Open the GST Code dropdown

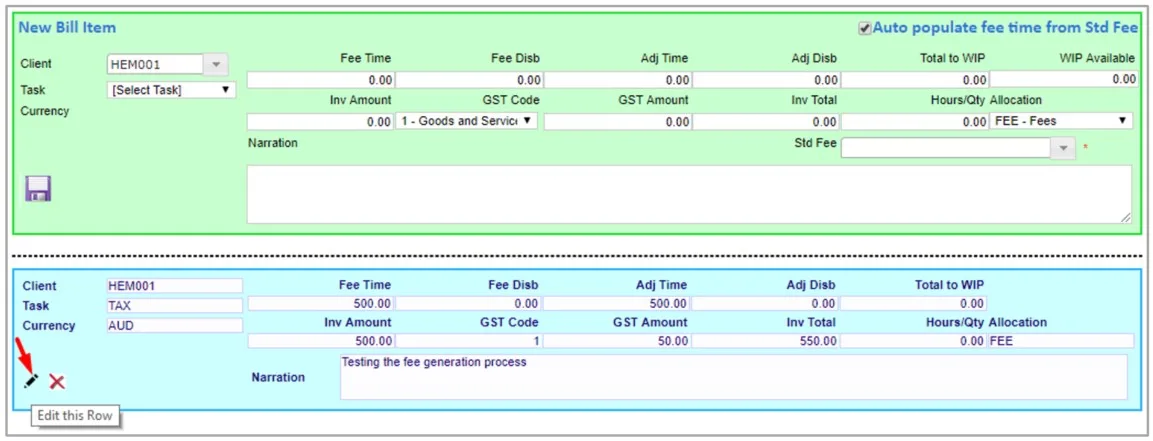(466, 121)
